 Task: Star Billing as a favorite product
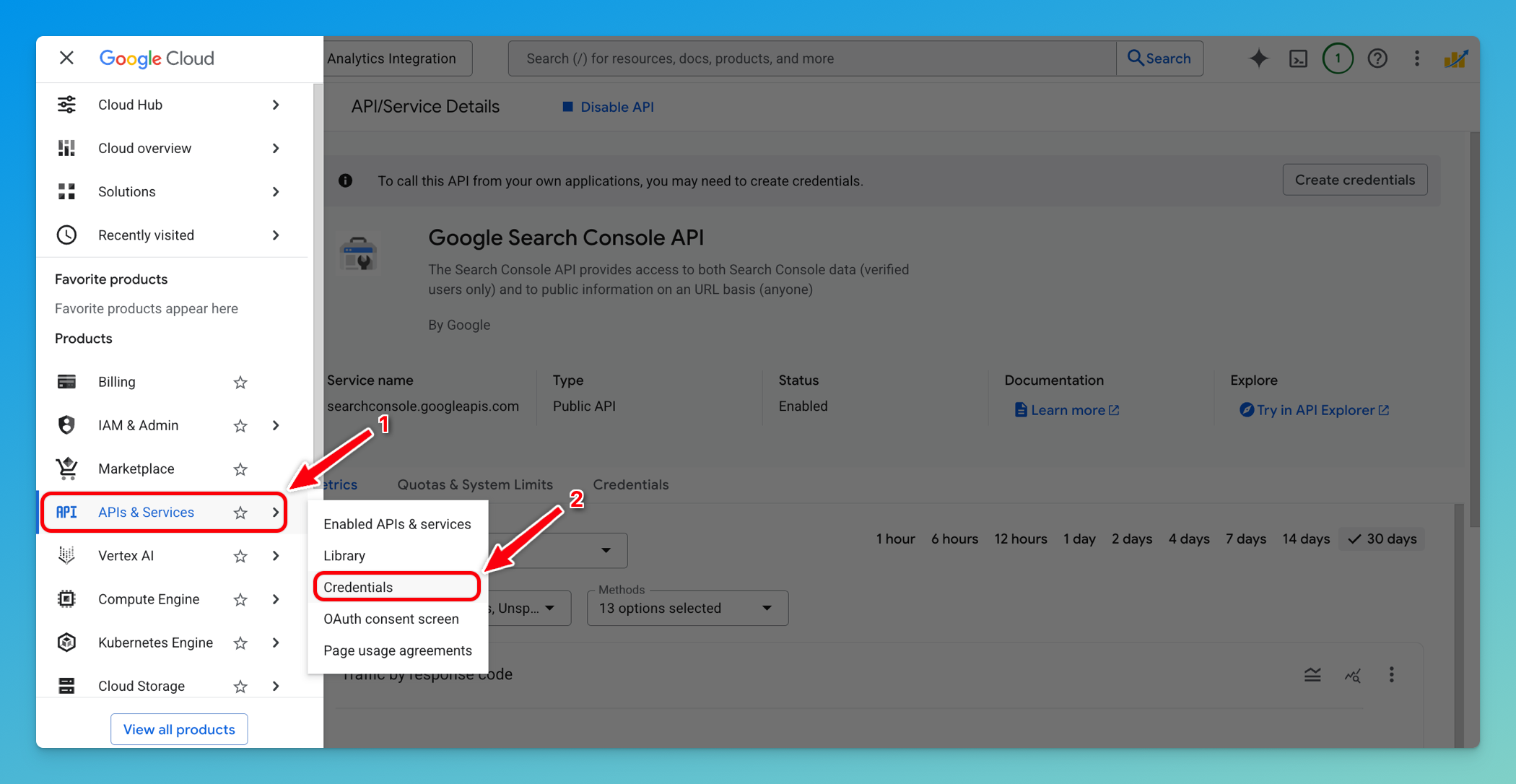tap(240, 382)
